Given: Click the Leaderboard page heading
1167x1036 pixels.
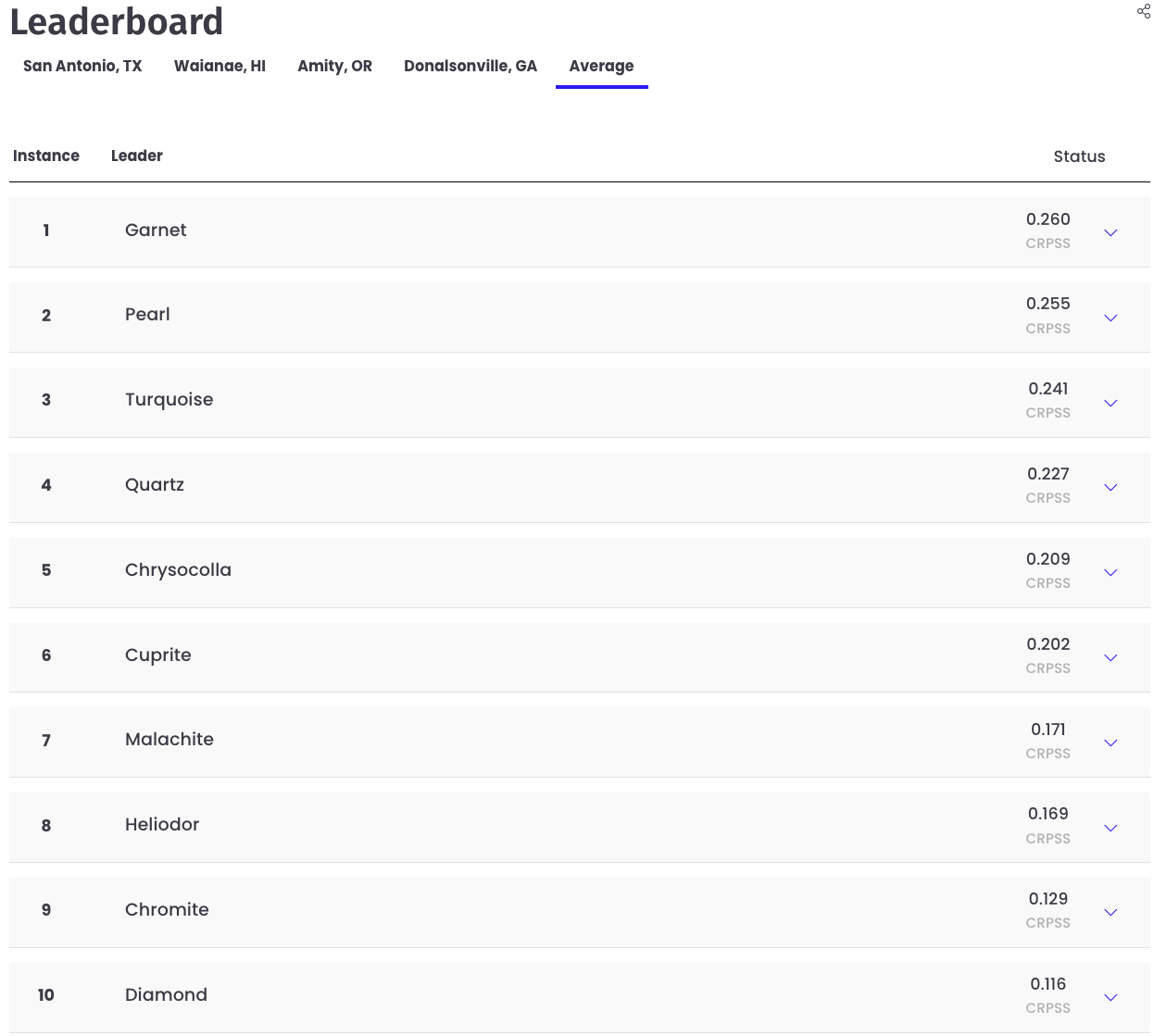Looking at the screenshot, I should (117, 21).
